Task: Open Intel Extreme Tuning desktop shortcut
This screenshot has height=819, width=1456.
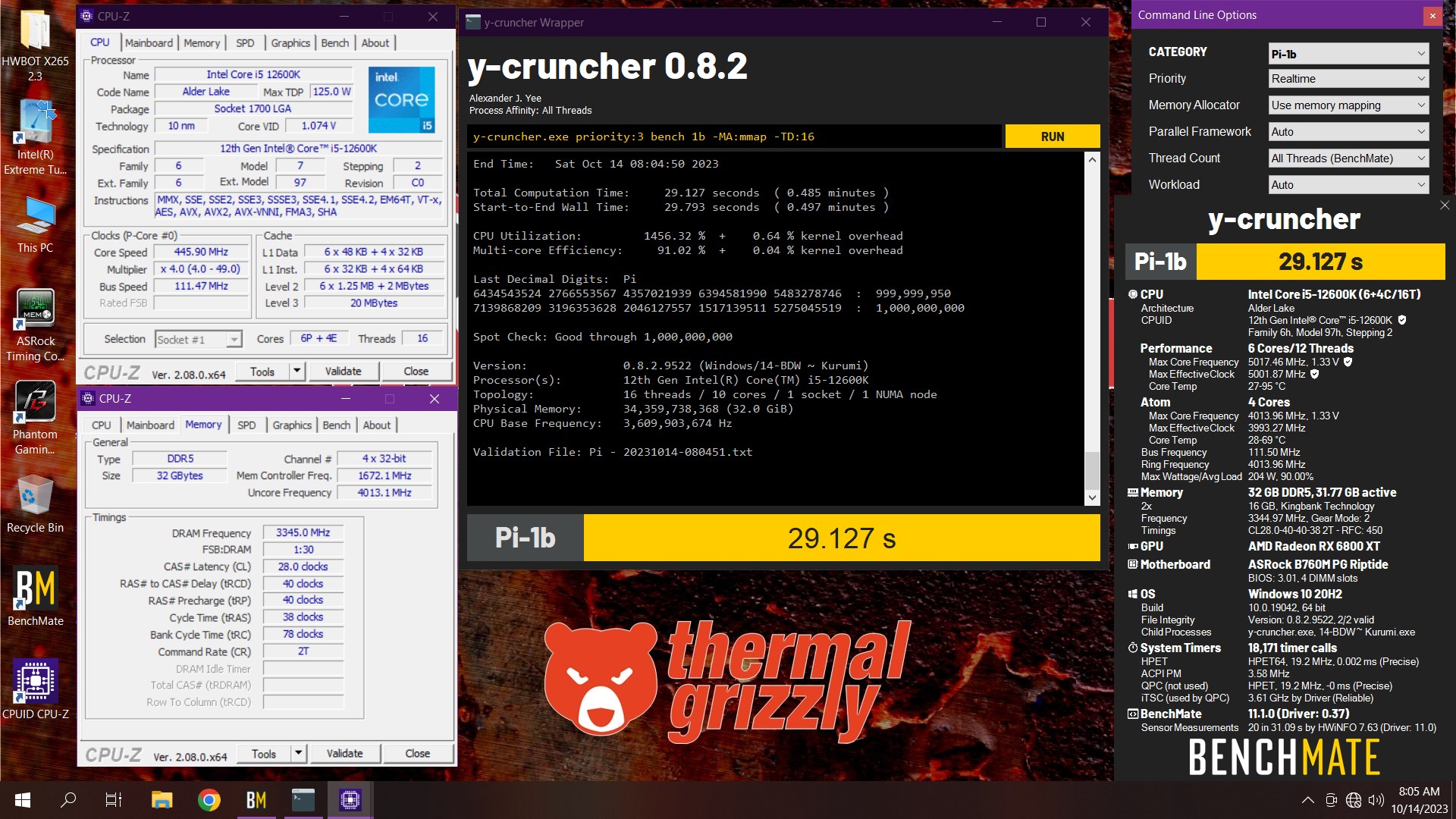Action: tap(35, 138)
